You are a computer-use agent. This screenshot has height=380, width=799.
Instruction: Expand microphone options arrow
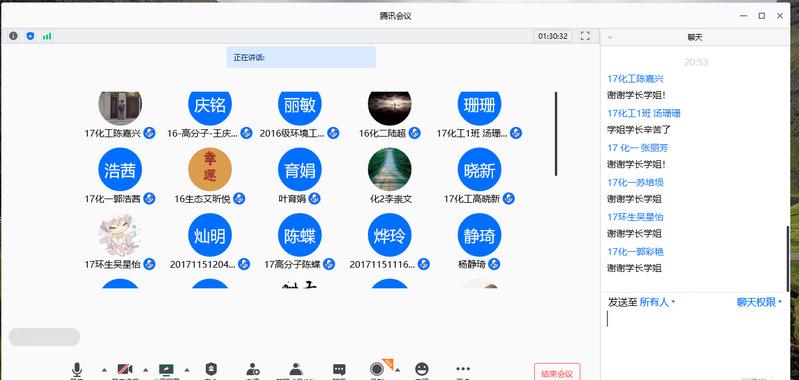[x=104, y=369]
